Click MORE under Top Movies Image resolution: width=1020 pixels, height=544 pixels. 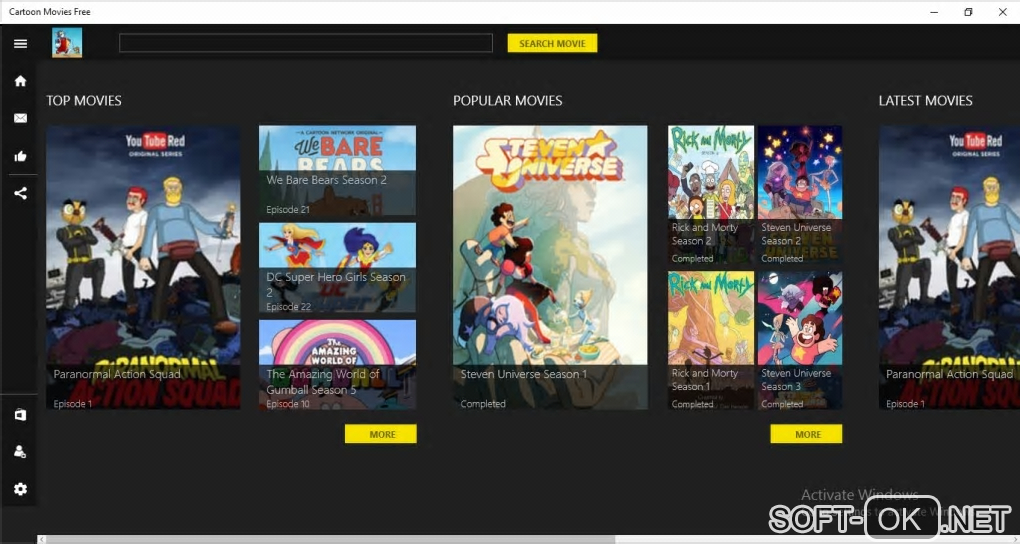381,434
